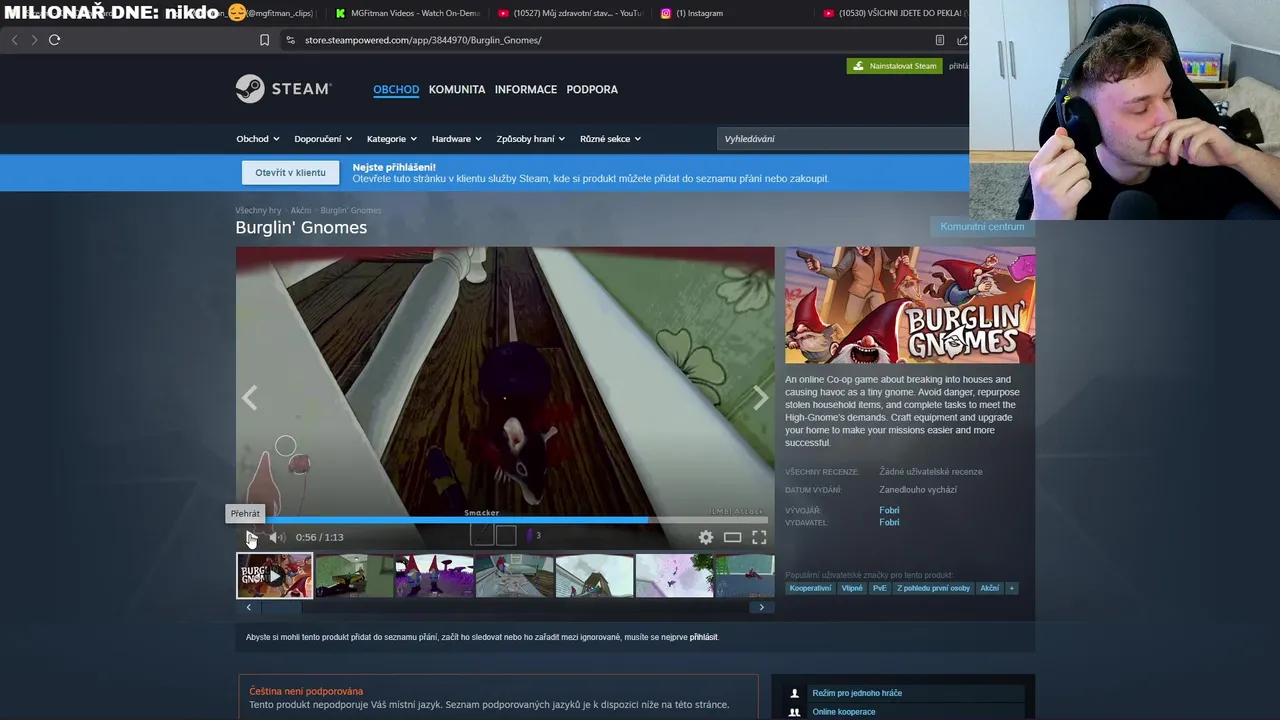Screen dimensions: 1280x720
Task: Switch to the Můj zdravotní stav YouTube tab
Action: [570, 13]
